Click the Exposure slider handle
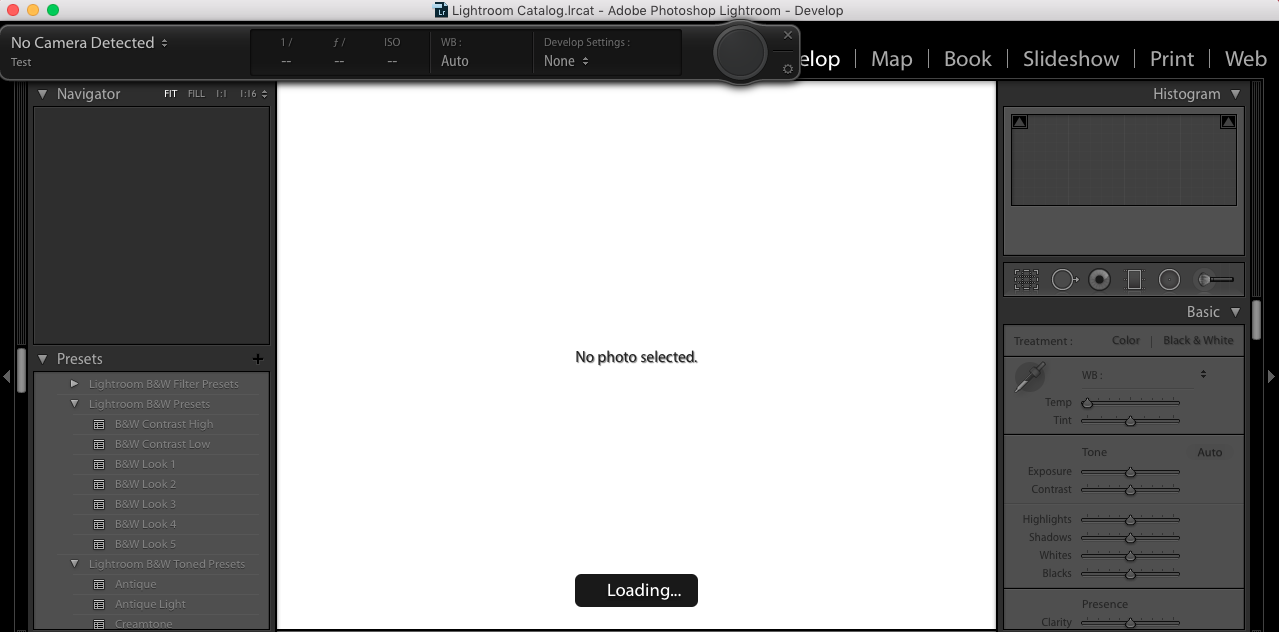The image size is (1279, 632). pyautogui.click(x=1130, y=472)
